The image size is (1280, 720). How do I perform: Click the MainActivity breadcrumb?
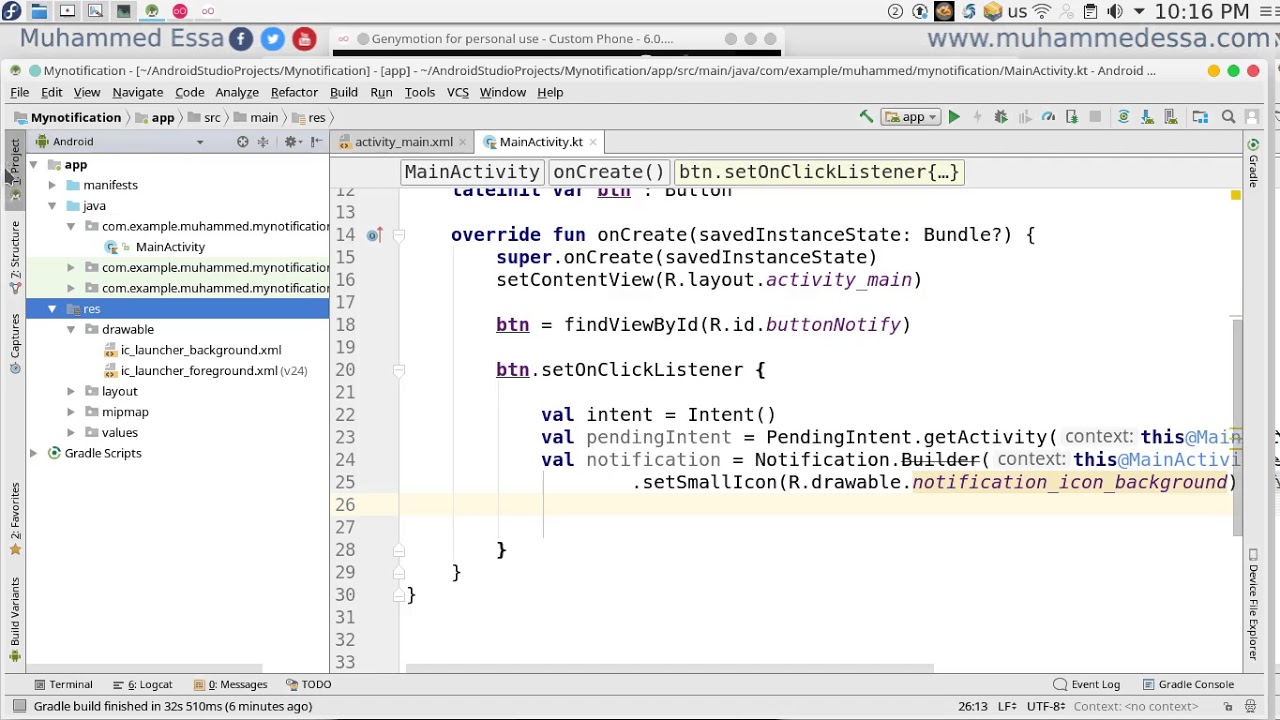pos(472,172)
